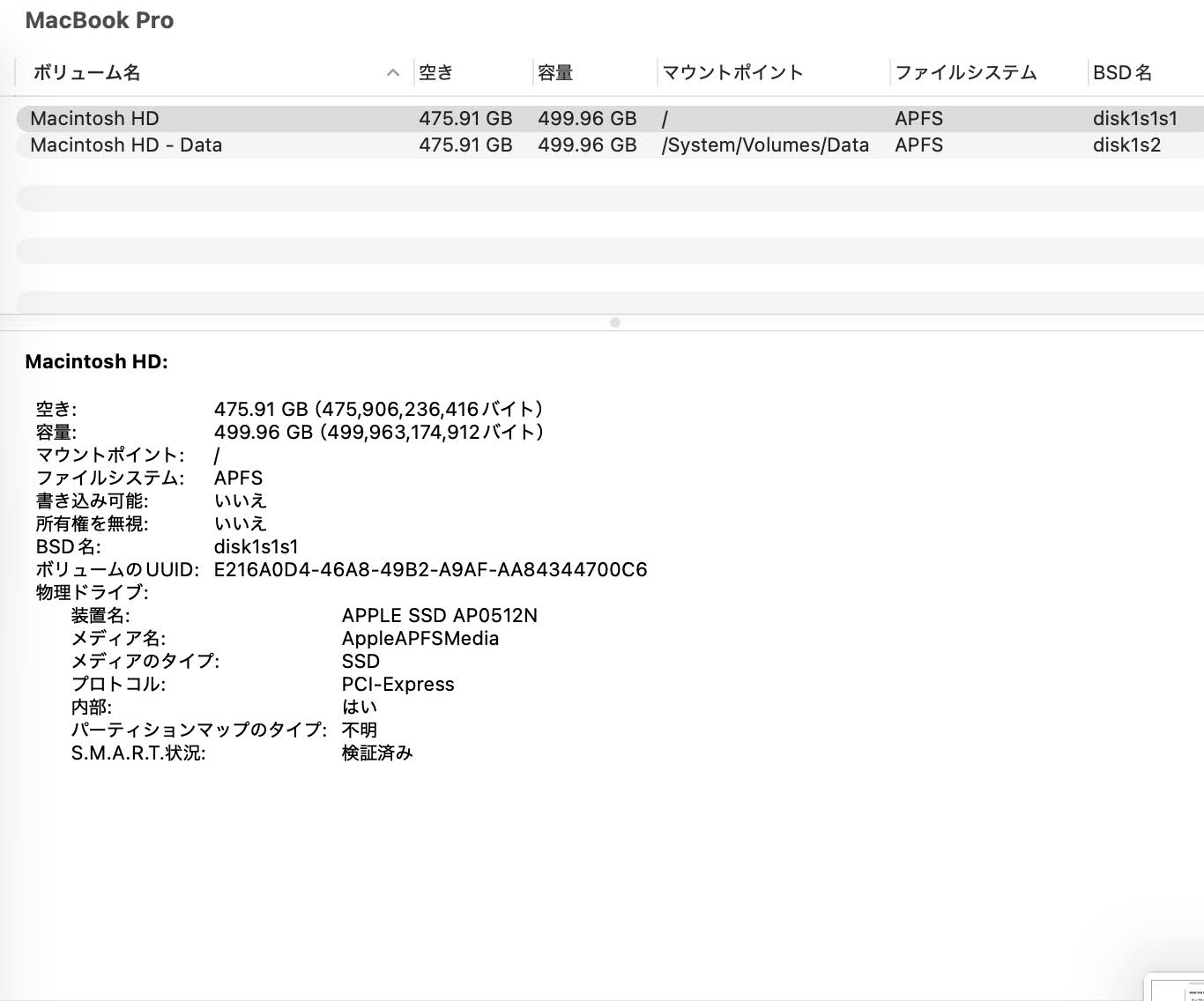Open the screenshot thumbnail preview in corner
1204x1001 pixels.
click(x=1176, y=988)
